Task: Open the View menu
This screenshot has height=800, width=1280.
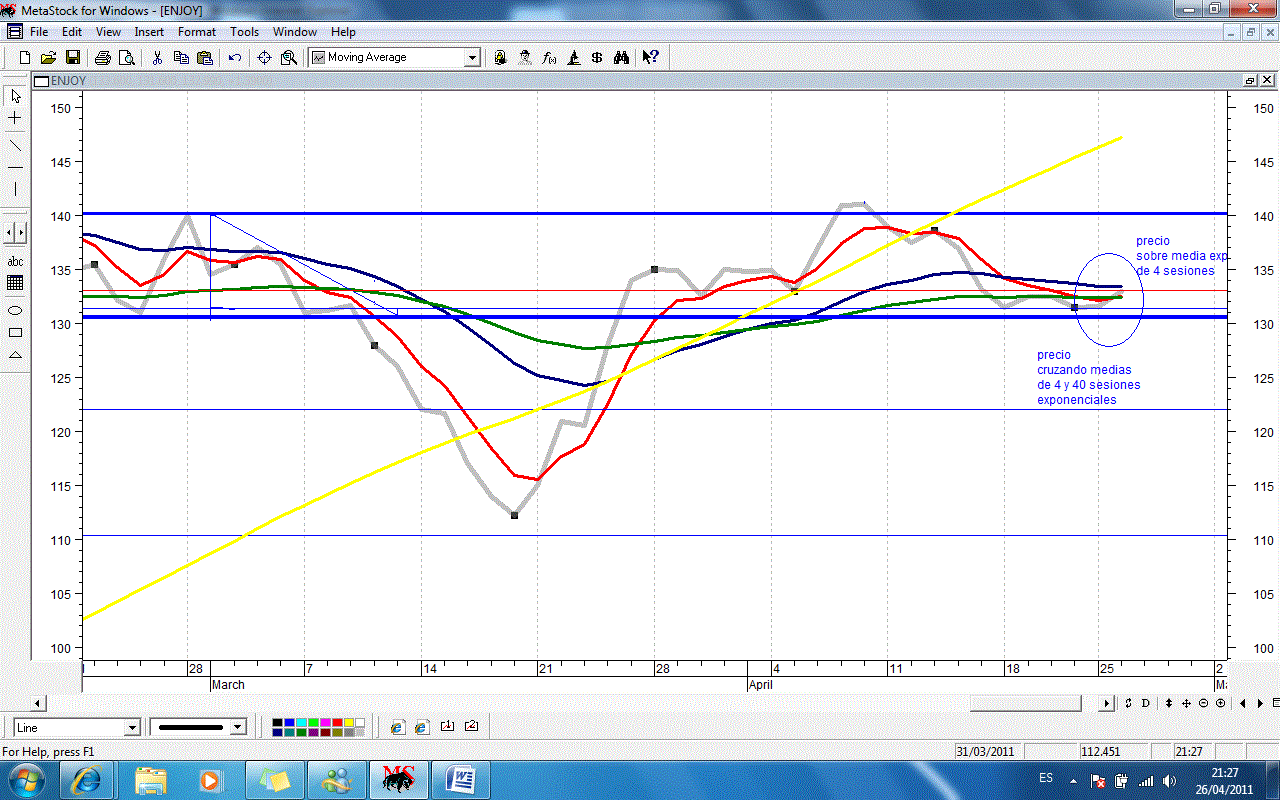Action: [x=108, y=32]
